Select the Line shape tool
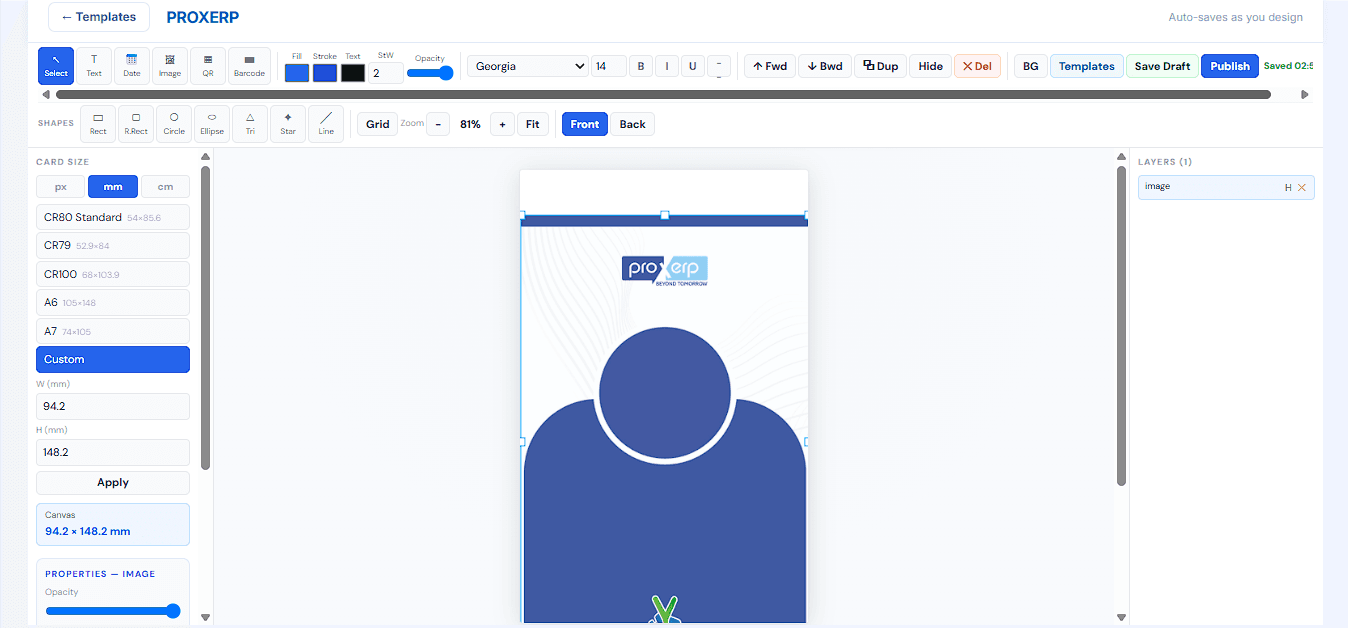Image resolution: width=1348 pixels, height=628 pixels. pos(326,124)
